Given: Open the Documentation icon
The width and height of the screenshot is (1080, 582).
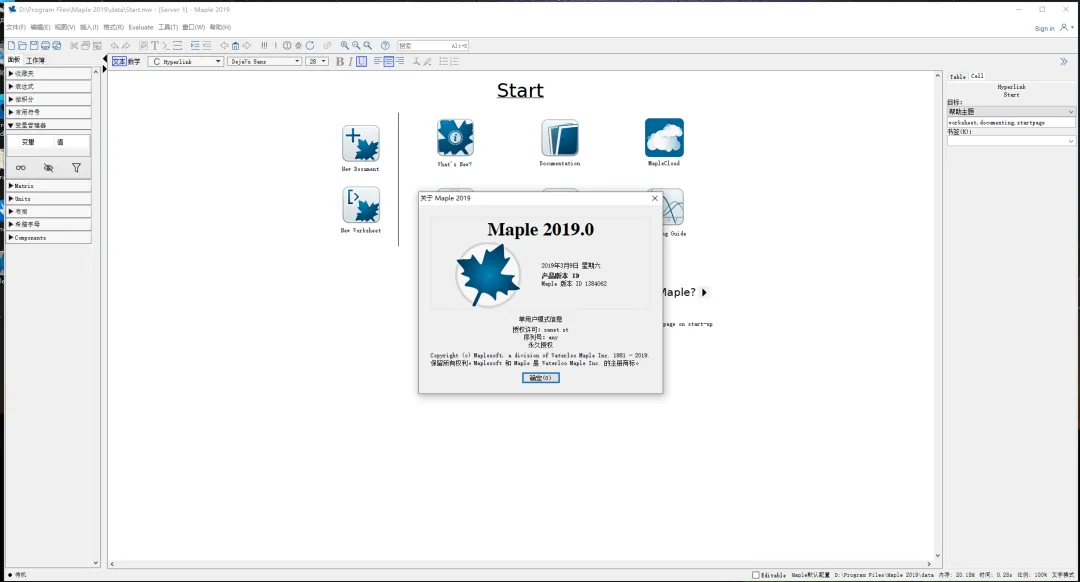Looking at the screenshot, I should pyautogui.click(x=560, y=138).
